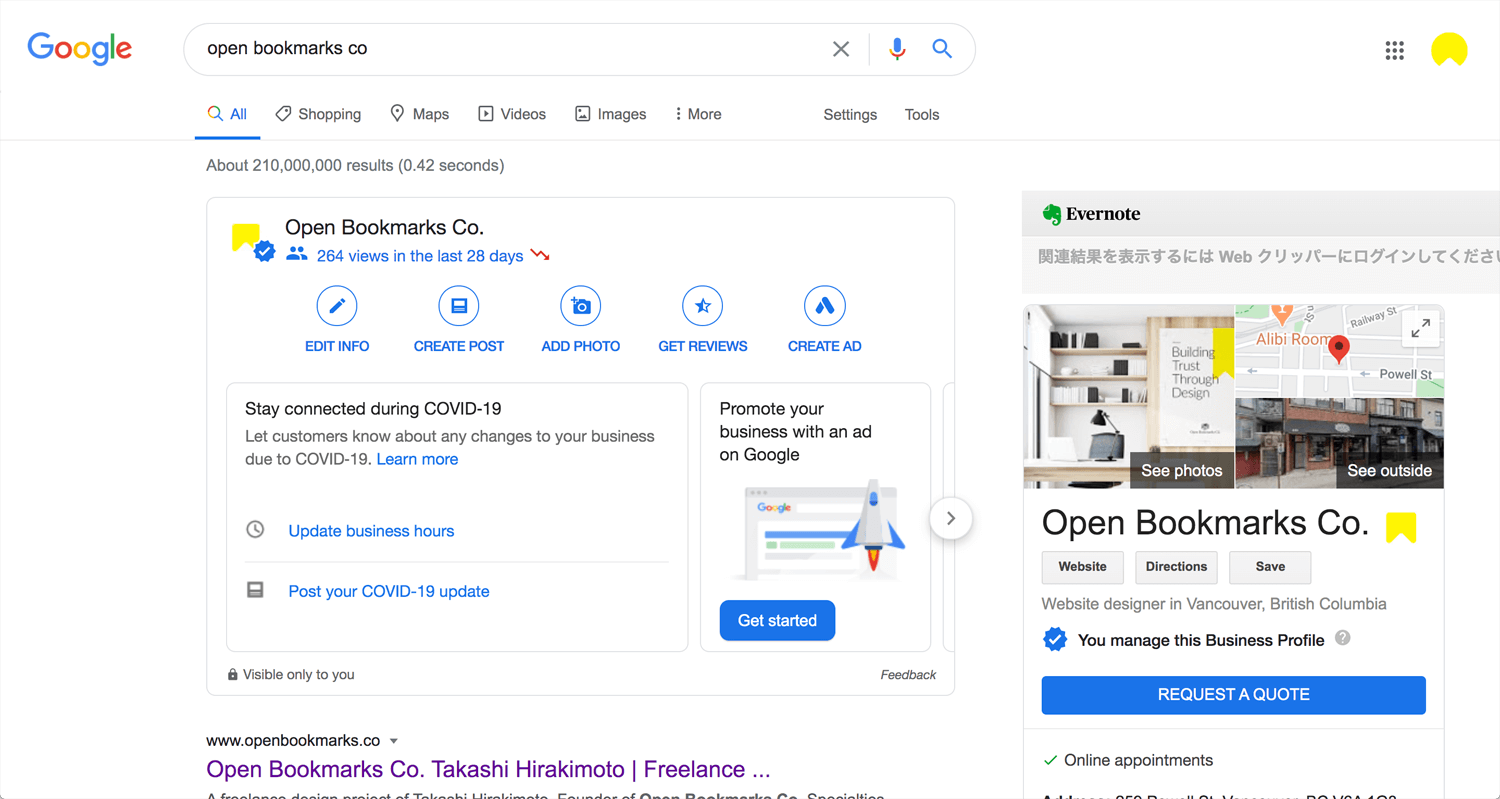Switch to the Maps tab
Screen dimensions: 1500x799
click(x=419, y=114)
